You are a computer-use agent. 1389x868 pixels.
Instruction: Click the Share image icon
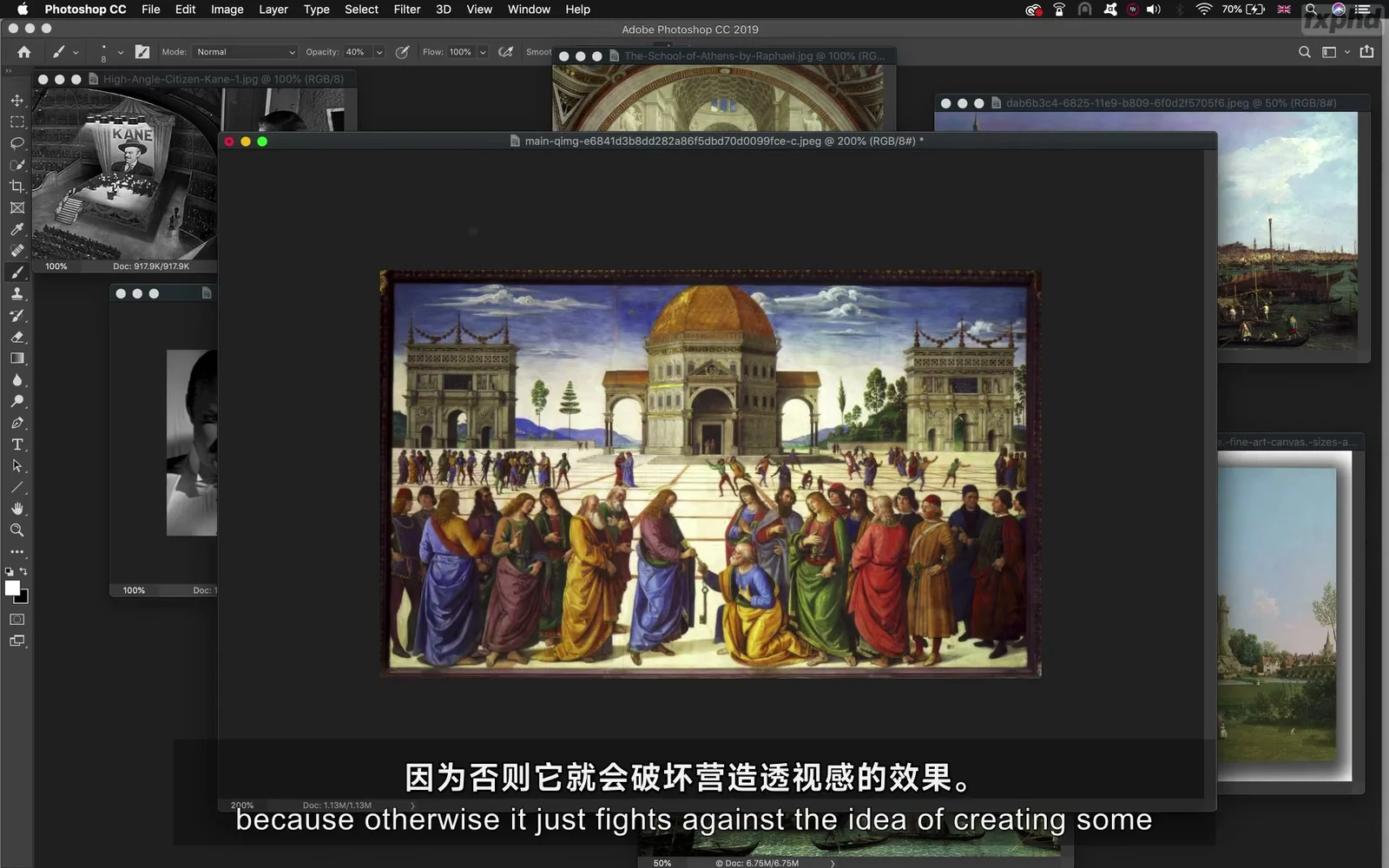(1366, 52)
